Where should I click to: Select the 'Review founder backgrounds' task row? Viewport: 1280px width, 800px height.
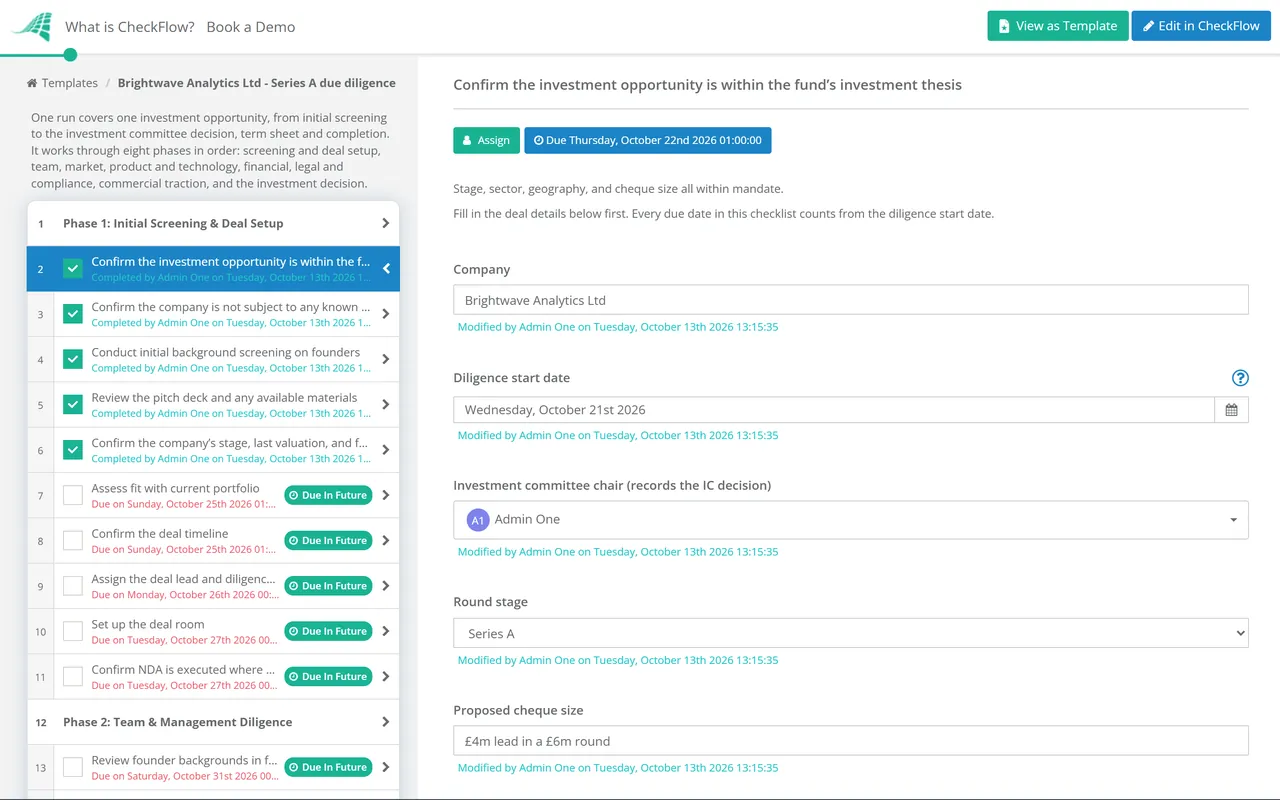pos(213,767)
